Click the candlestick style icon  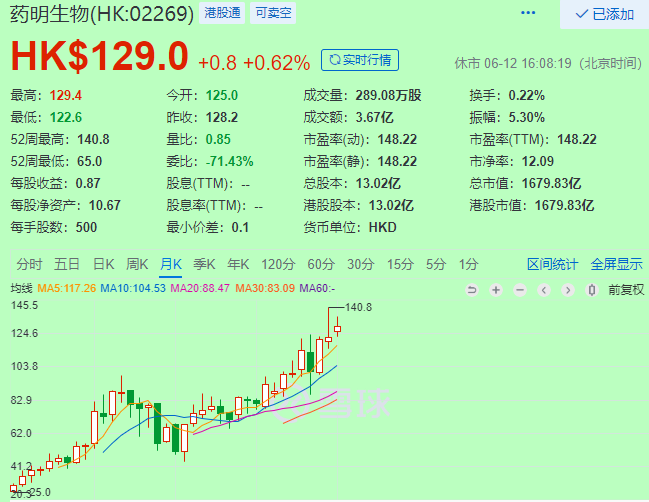592,290
